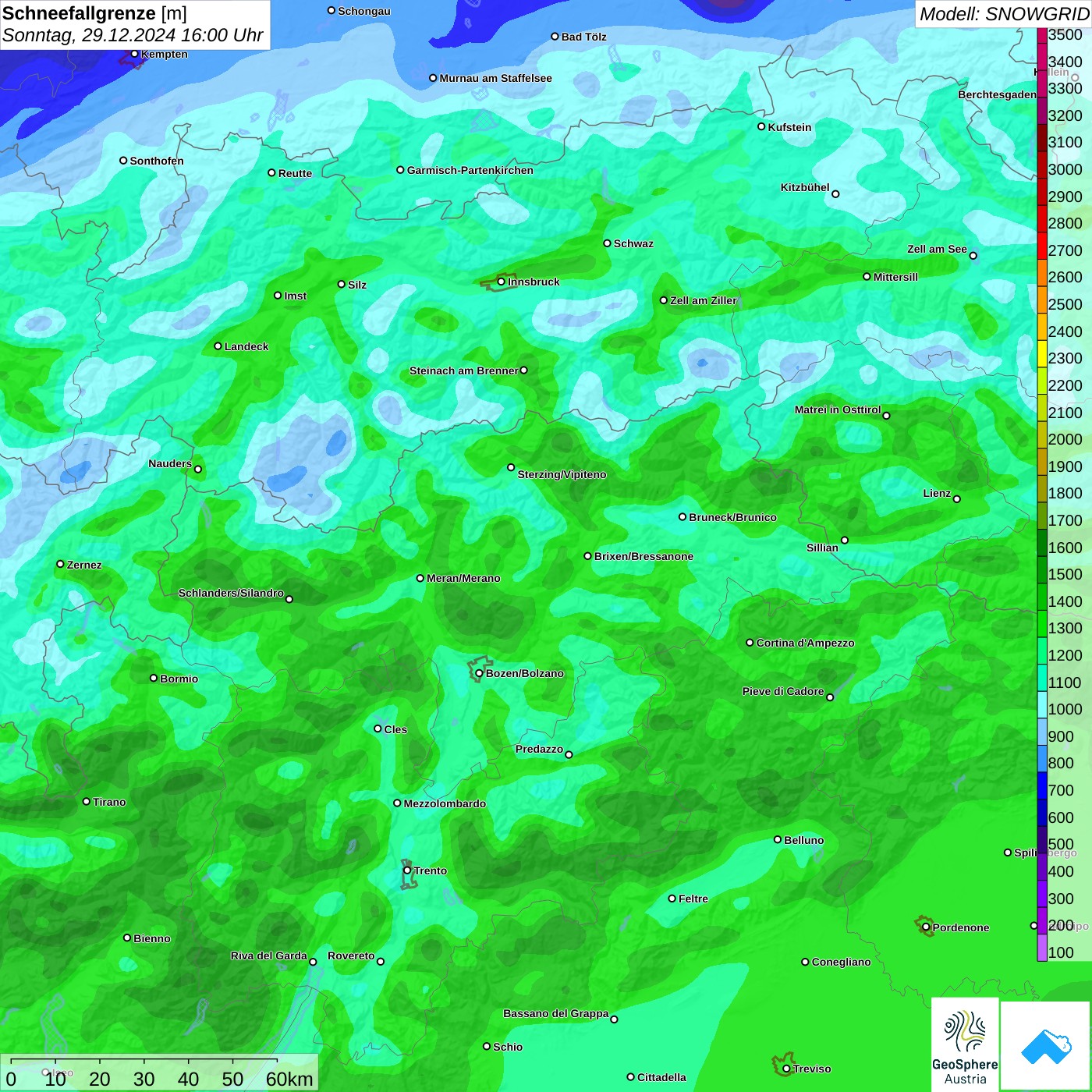1092x1092 pixels.
Task: Click the Pieve di Cadore label
Action: tap(783, 691)
